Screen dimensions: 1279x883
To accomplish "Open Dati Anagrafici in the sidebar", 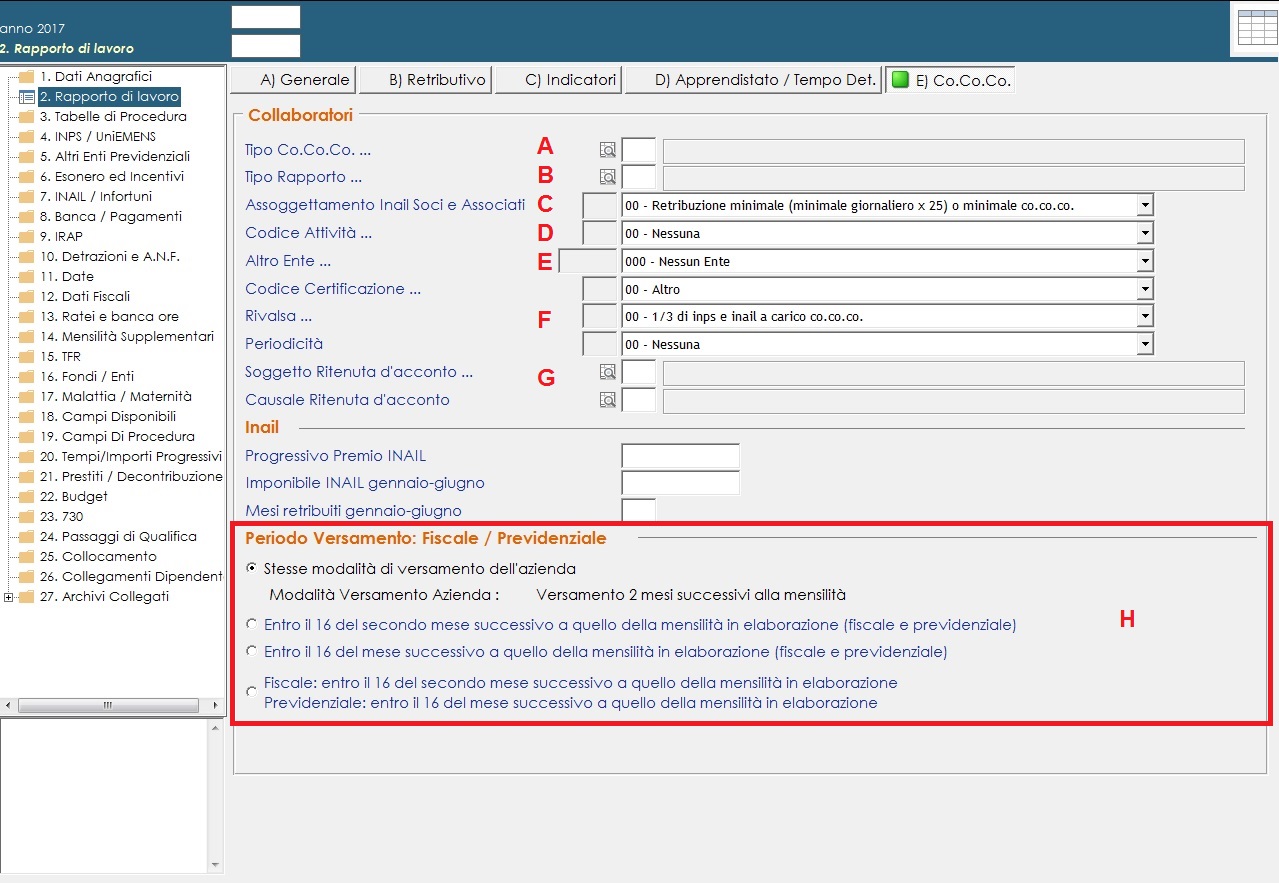I will click(95, 77).
